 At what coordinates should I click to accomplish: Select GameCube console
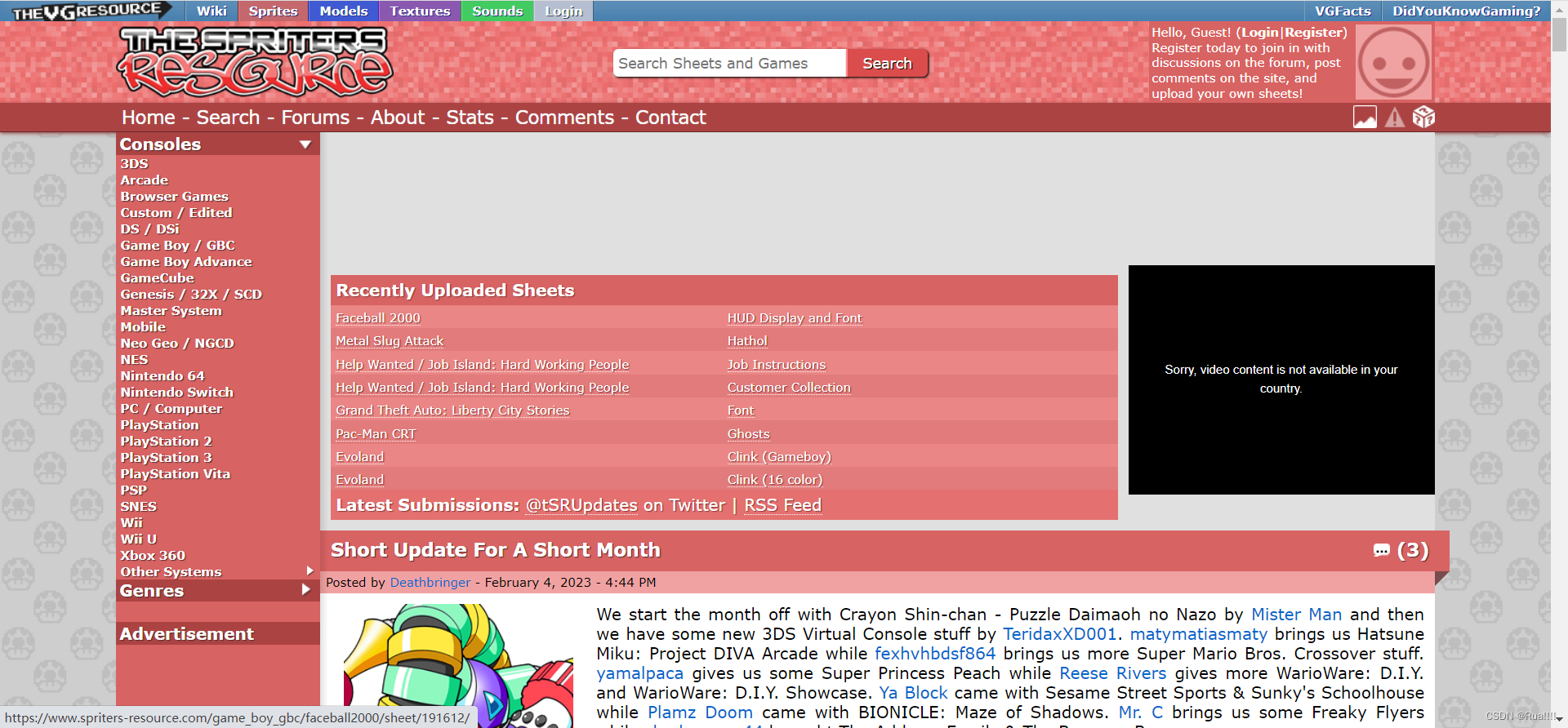click(x=157, y=277)
